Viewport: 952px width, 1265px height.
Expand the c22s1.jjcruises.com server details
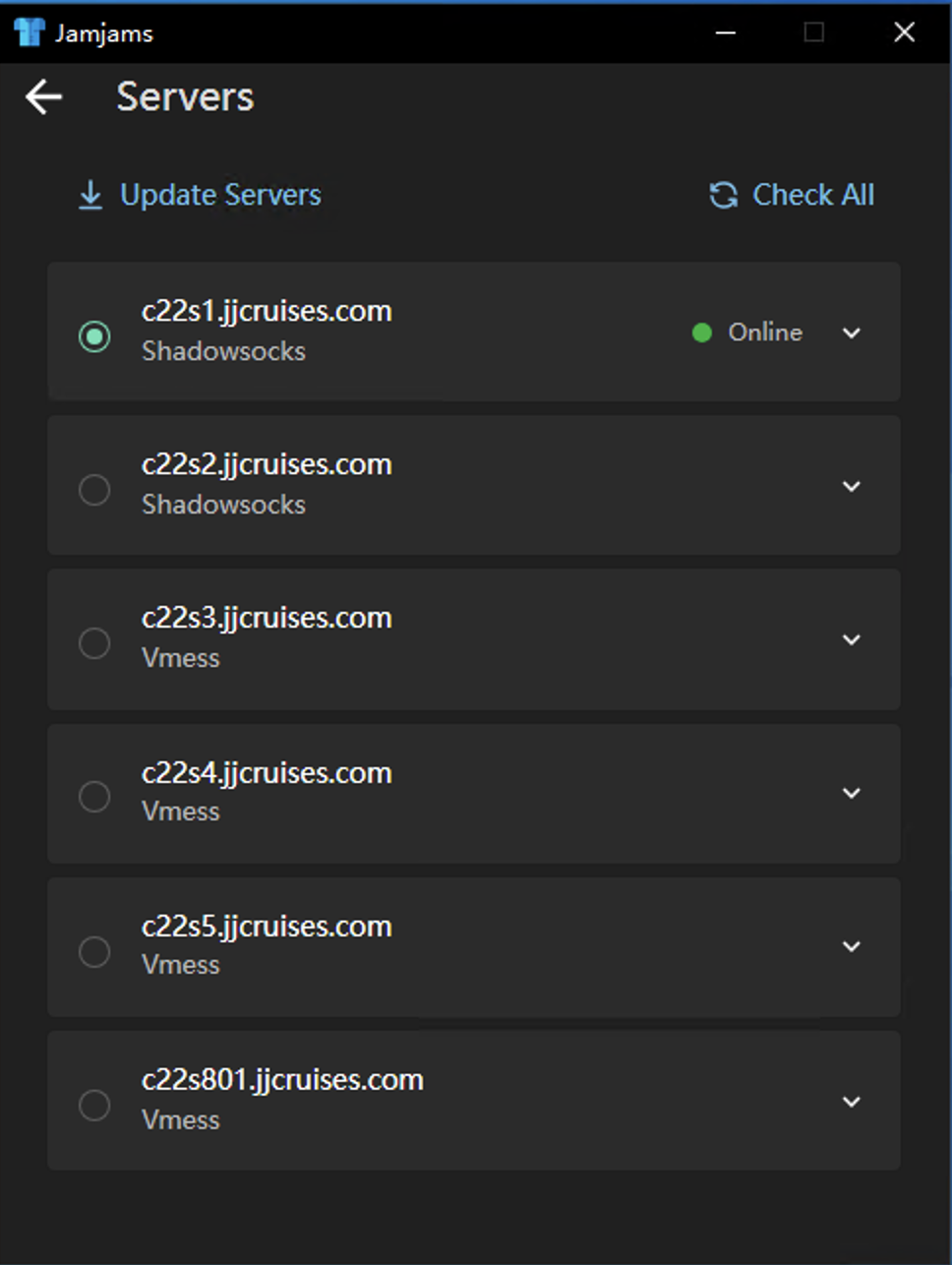tap(852, 332)
